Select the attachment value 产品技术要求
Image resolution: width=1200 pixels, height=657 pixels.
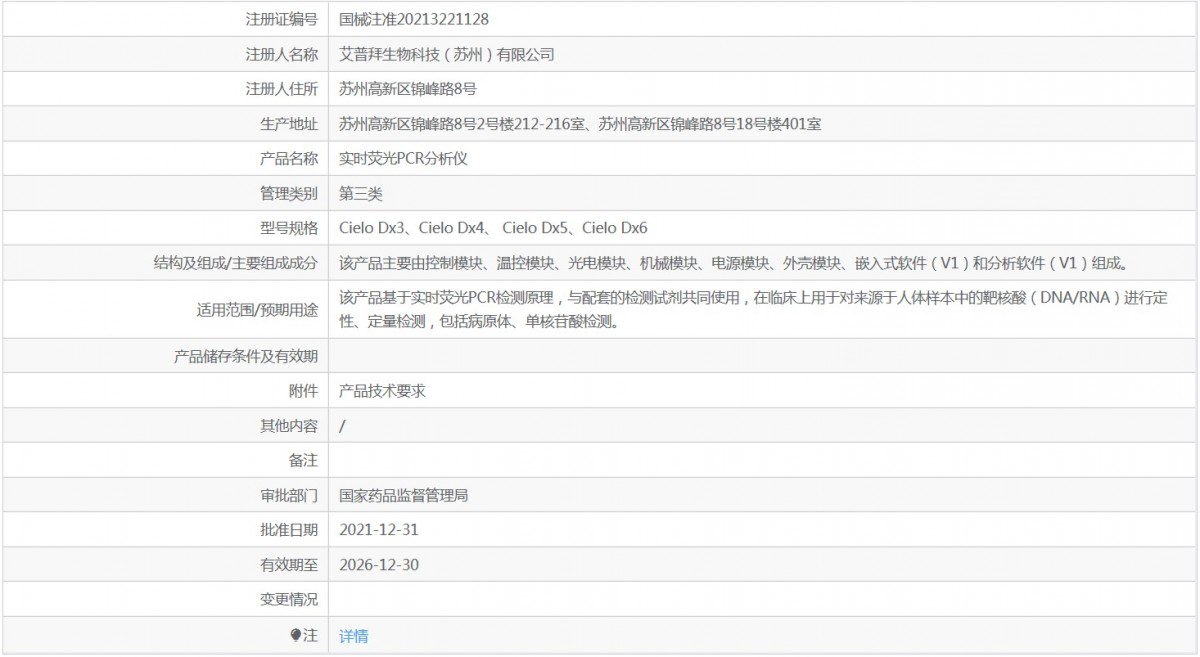382,391
